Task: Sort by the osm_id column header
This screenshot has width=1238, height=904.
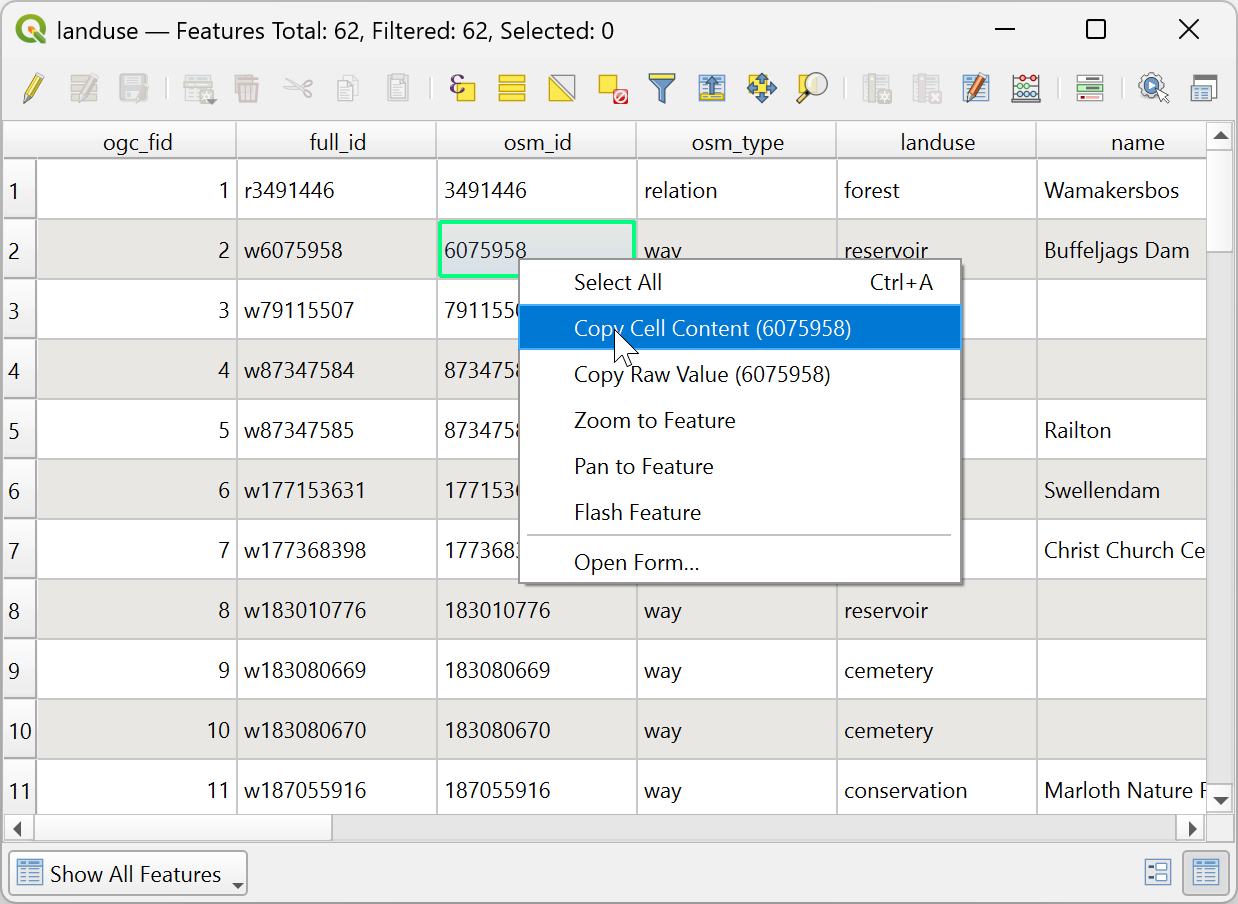Action: pos(537,142)
